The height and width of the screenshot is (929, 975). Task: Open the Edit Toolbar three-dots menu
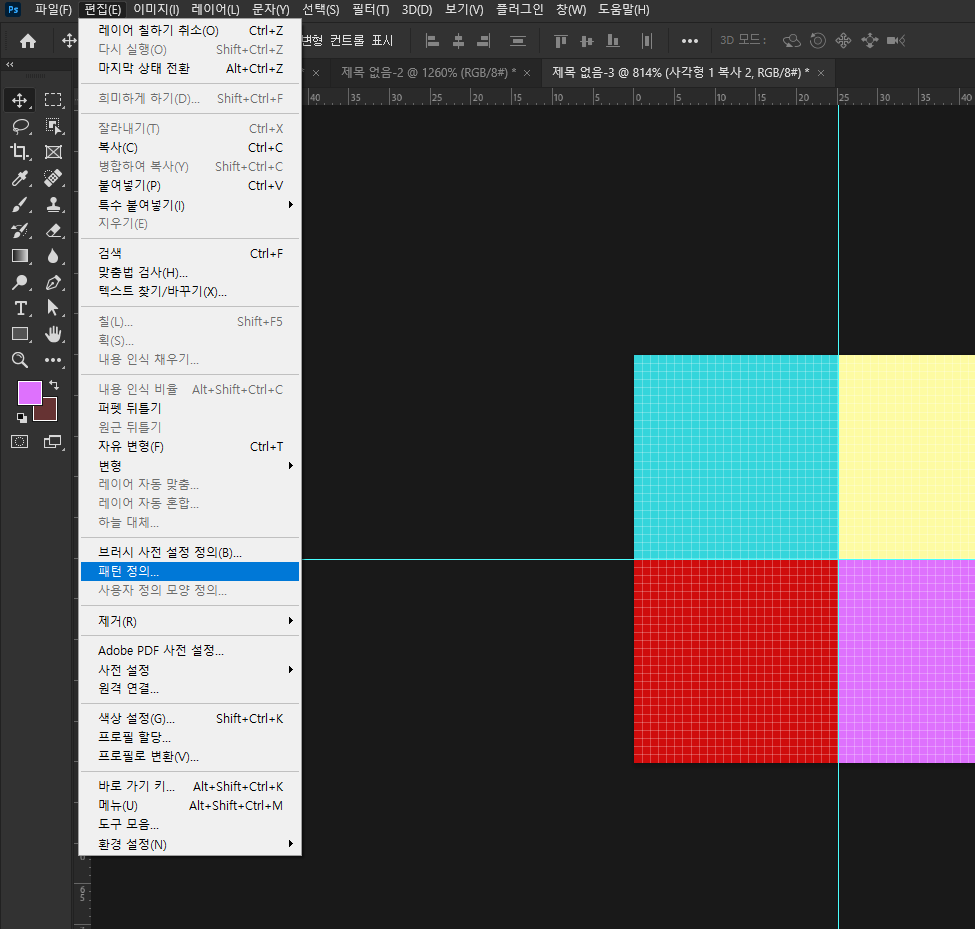click(53, 360)
